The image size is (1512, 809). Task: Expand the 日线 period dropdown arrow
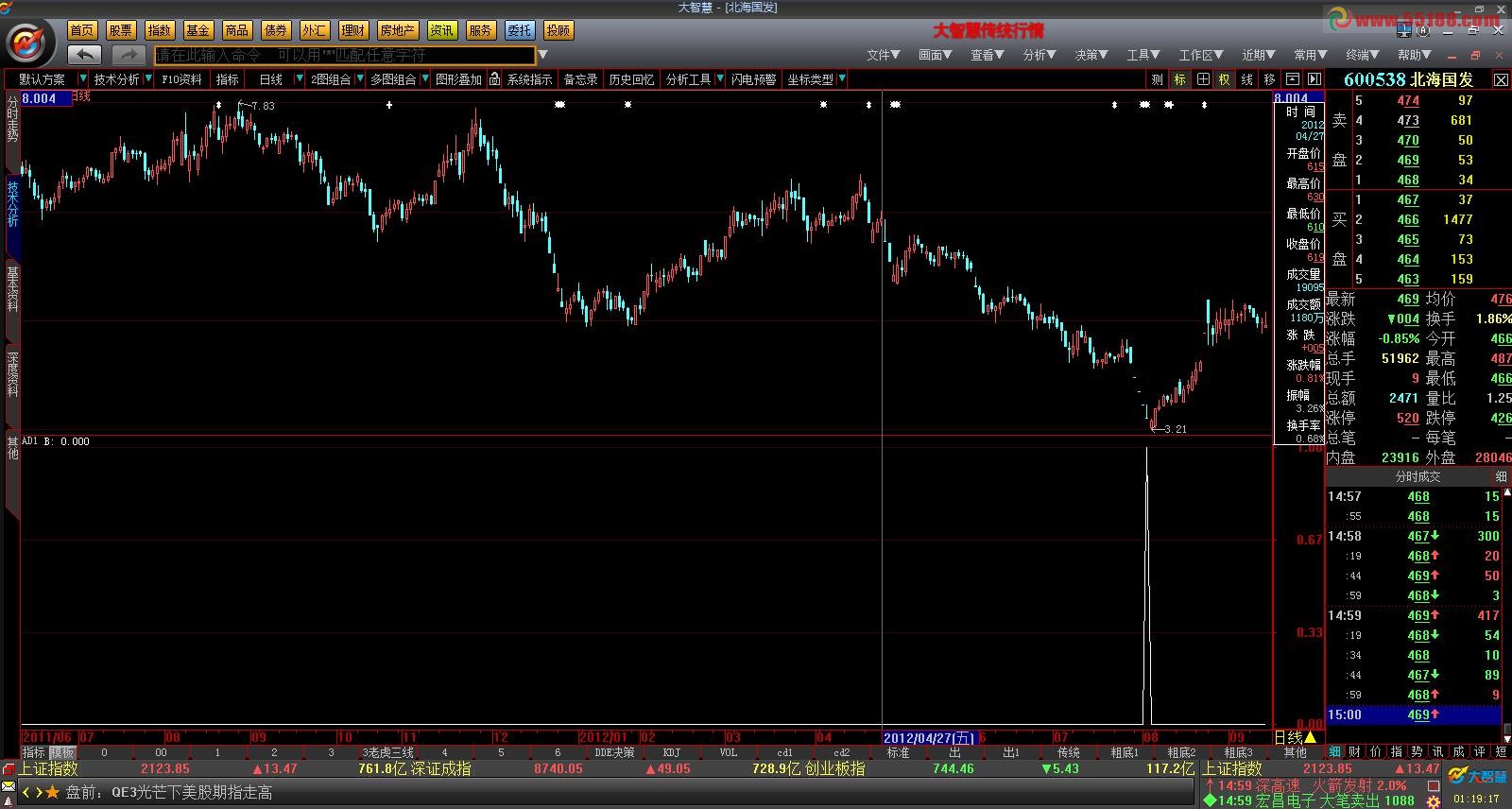tap(300, 79)
